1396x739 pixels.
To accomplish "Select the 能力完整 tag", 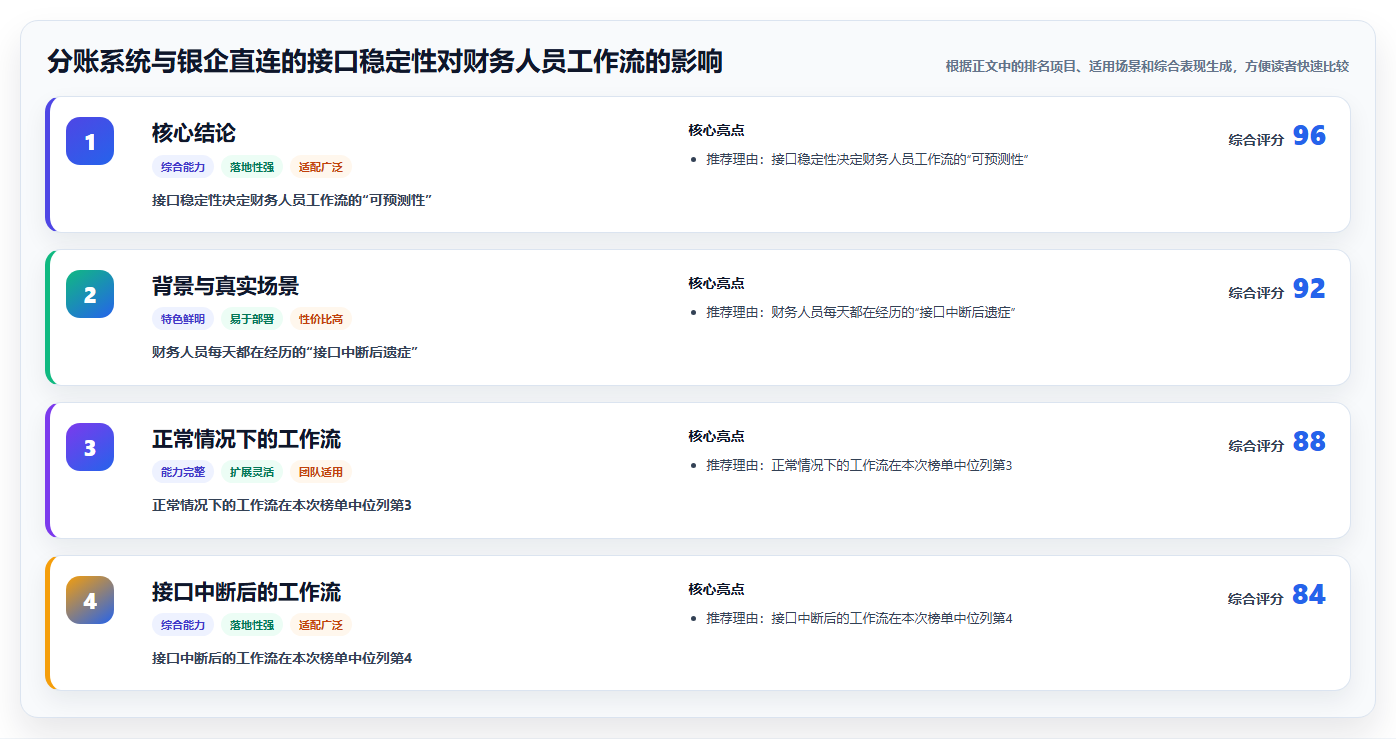I will click(183, 473).
